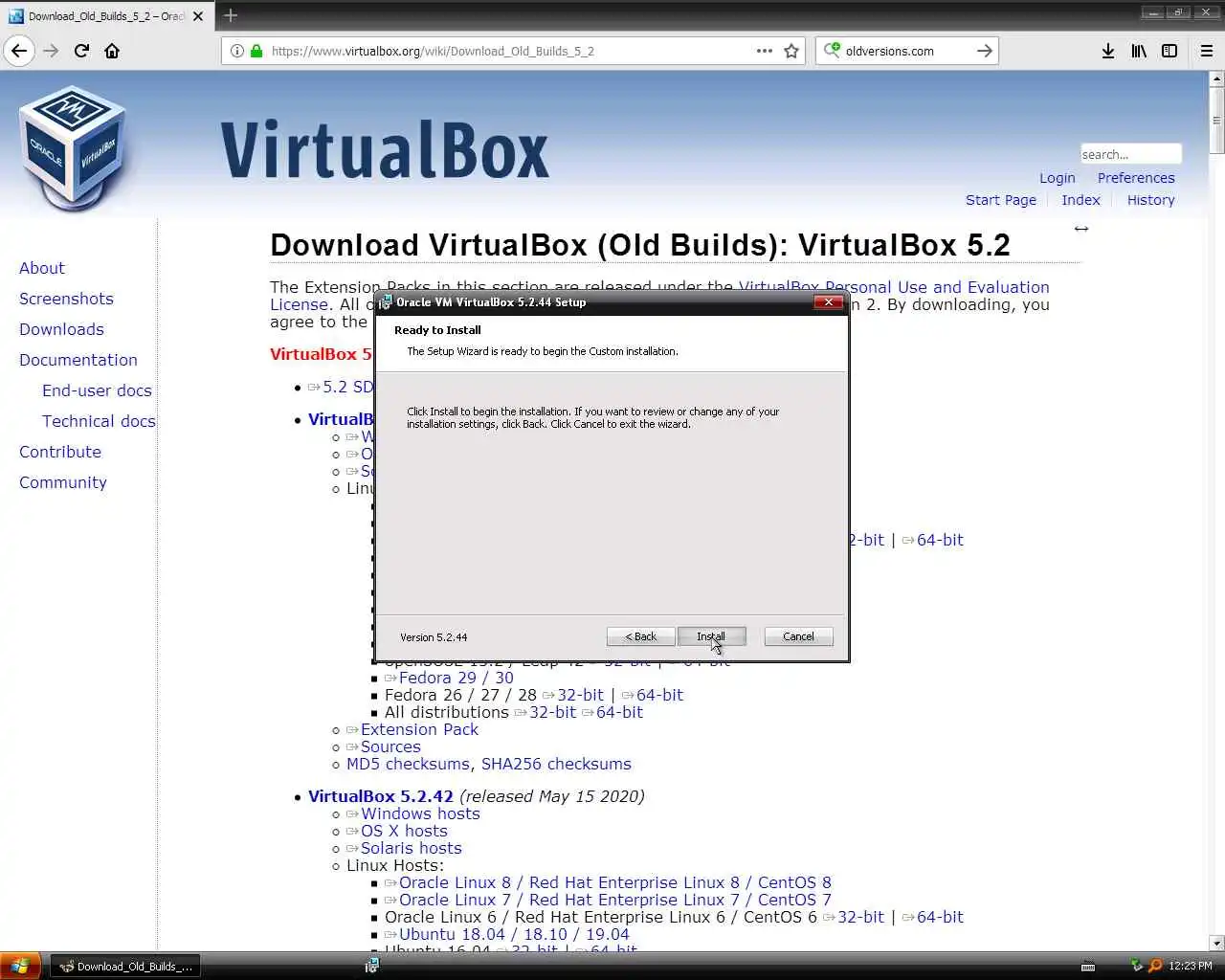Viewport: 1225px width, 980px height.
Task: Reload the current page
Action: pos(81,51)
